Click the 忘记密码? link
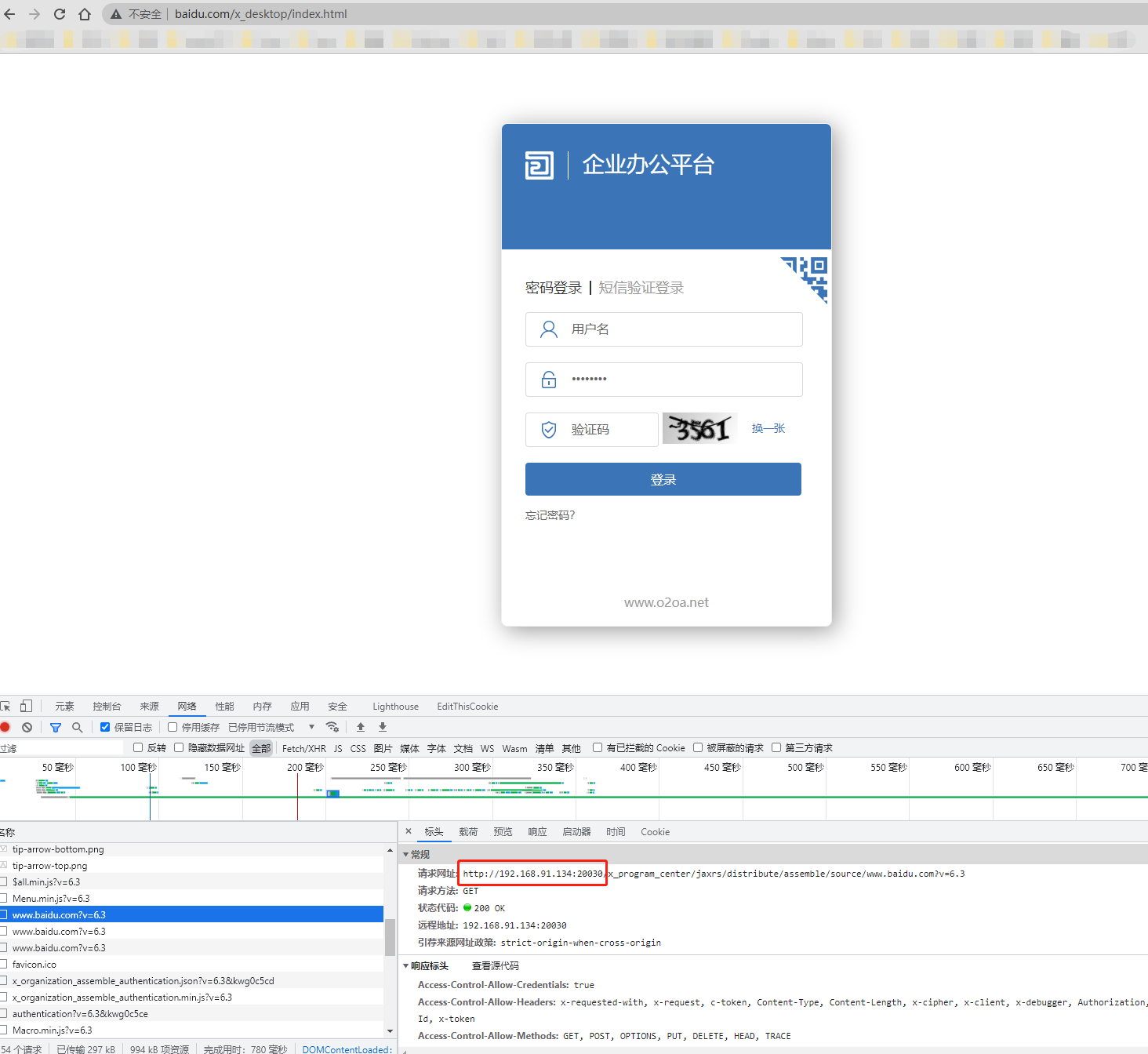This screenshot has width=1148, height=1054. (x=550, y=515)
